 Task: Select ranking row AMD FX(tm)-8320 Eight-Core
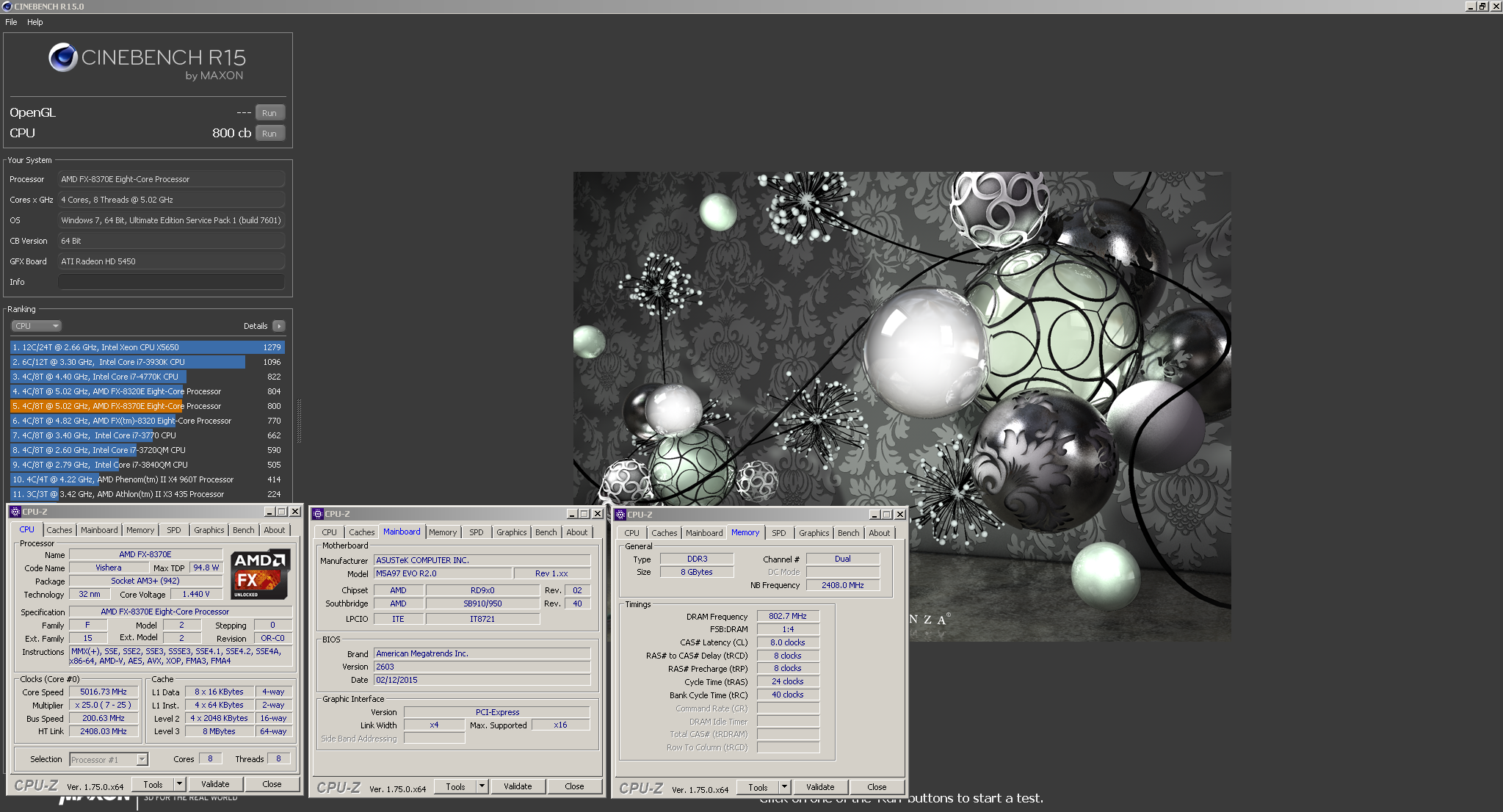(147, 421)
